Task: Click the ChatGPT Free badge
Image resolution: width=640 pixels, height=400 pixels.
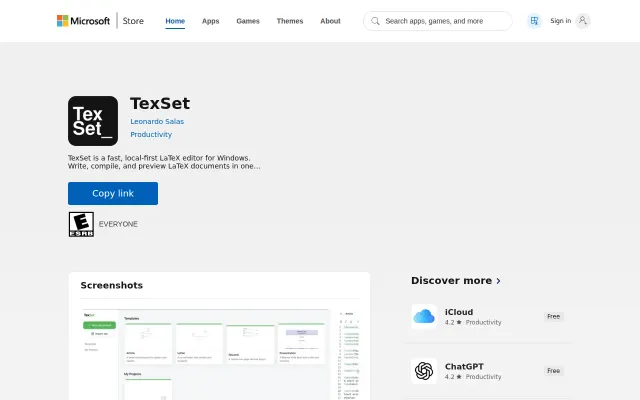Action: (x=553, y=371)
